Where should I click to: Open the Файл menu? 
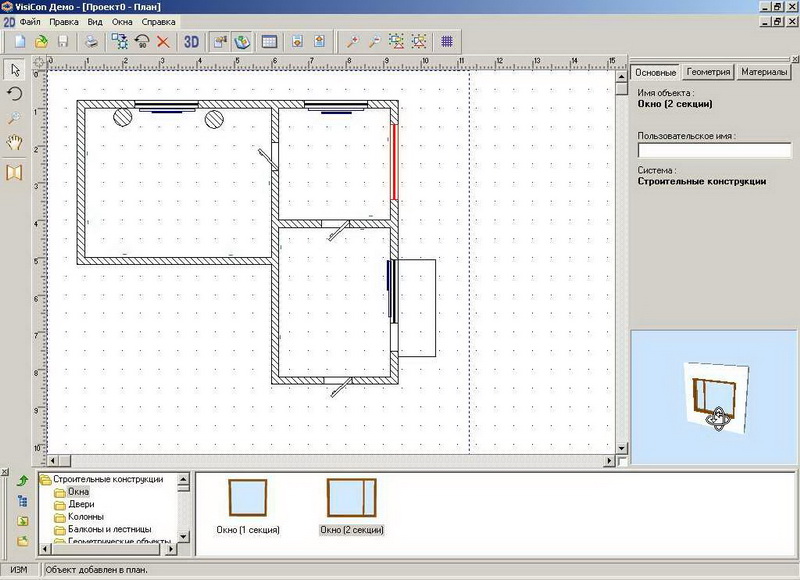(30, 21)
